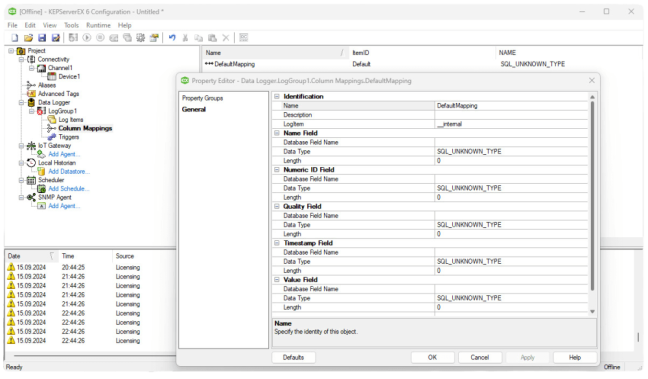Collapse the Connectivity tree node
648x379 pixels.
point(21,60)
